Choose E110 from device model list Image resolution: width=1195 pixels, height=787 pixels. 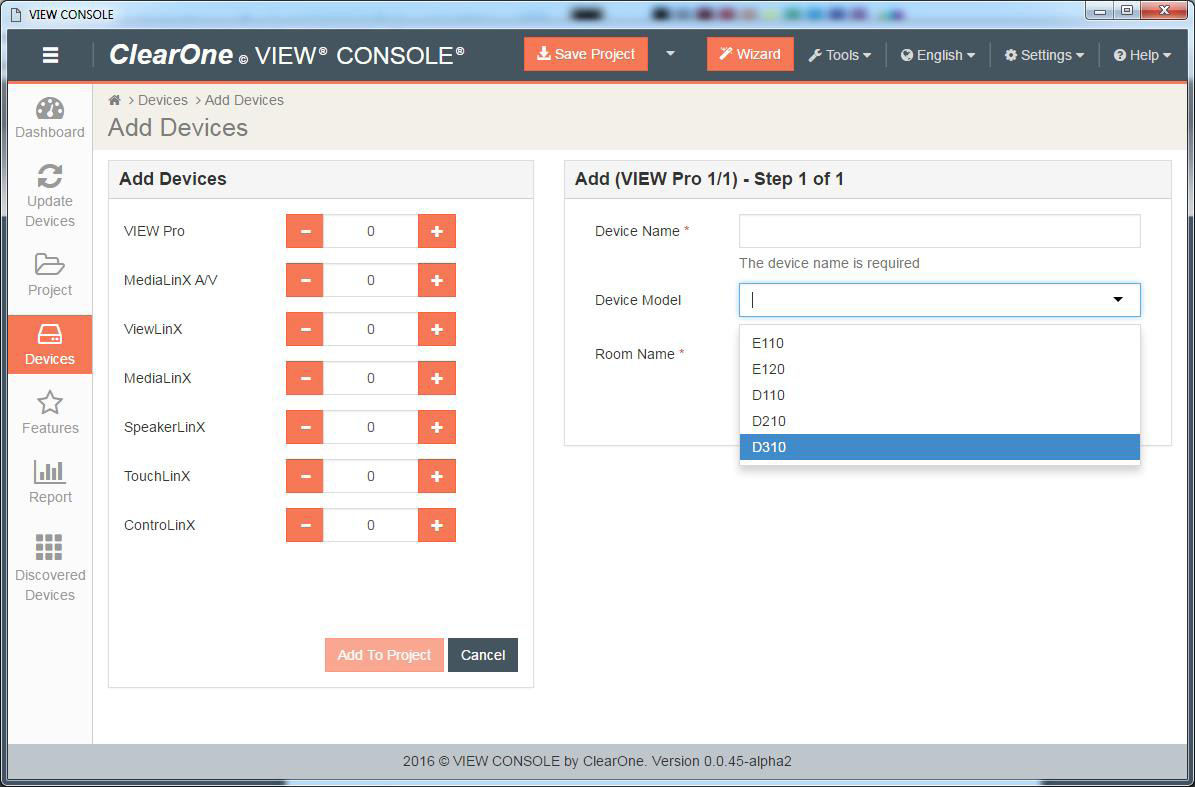pos(940,343)
